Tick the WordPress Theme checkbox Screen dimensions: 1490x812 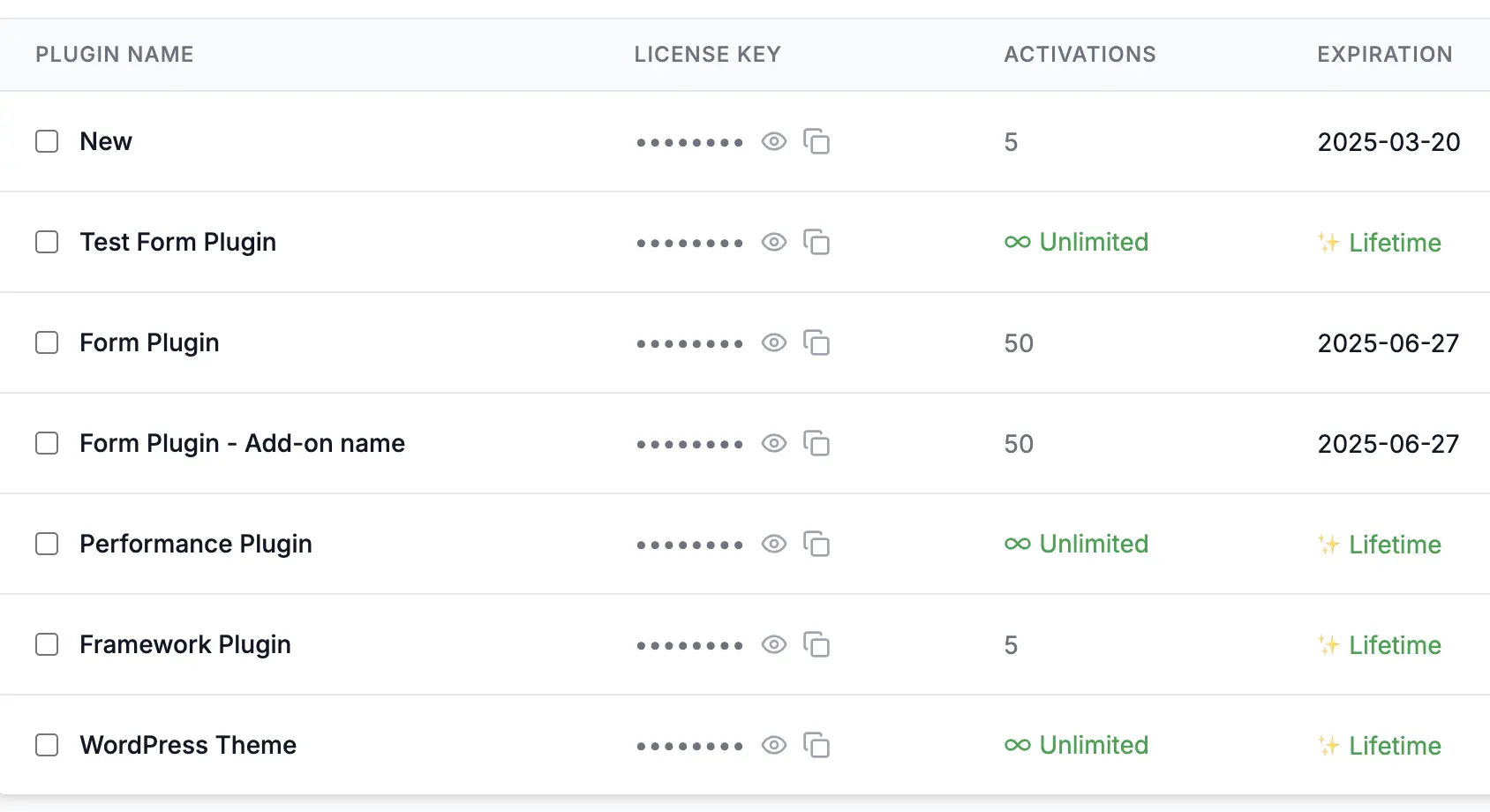pos(47,745)
